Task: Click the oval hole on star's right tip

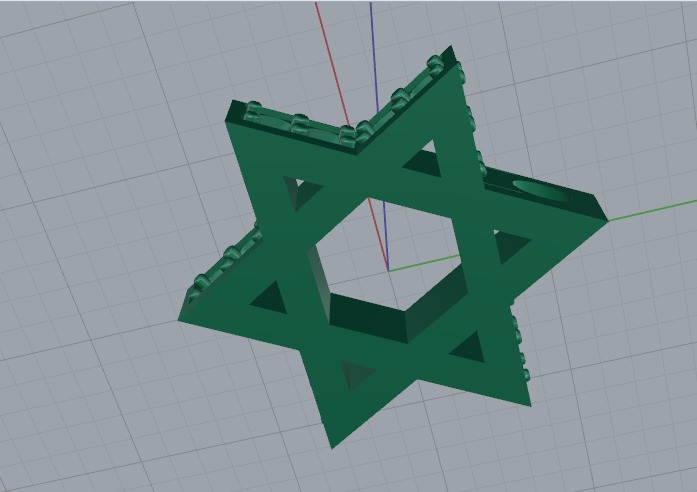Action: click(541, 191)
